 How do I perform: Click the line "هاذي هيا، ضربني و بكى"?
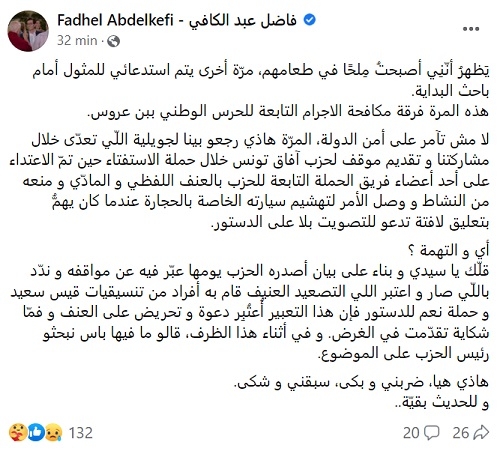(361, 382)
